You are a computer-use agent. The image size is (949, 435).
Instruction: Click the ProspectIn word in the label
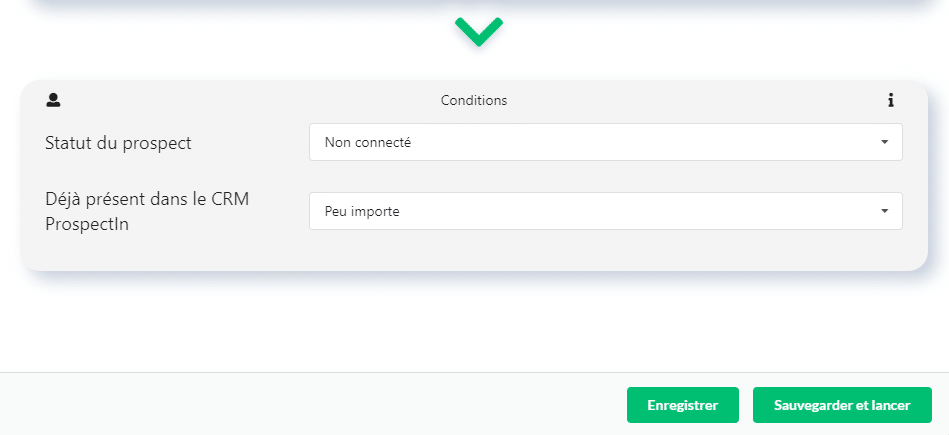(87, 224)
